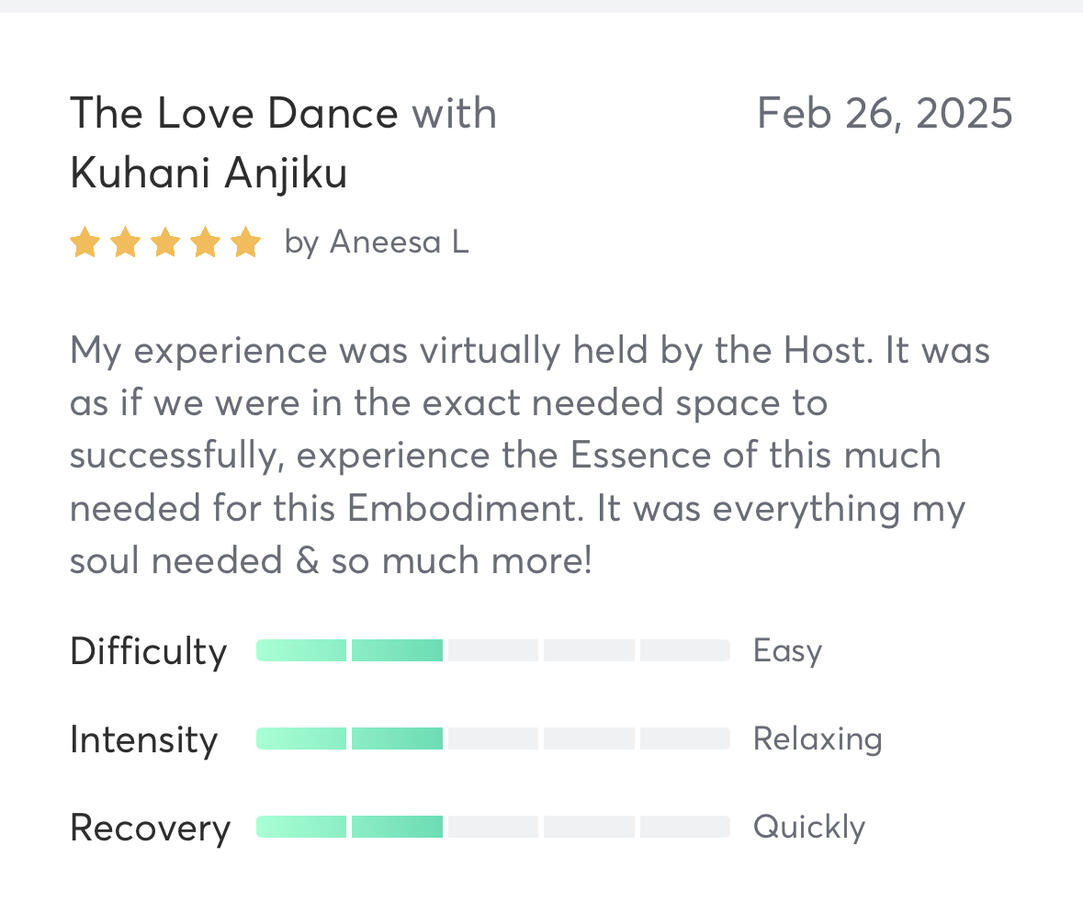Screen dimensions: 1083x902
Task: Click the Intensity label
Action: (x=143, y=740)
